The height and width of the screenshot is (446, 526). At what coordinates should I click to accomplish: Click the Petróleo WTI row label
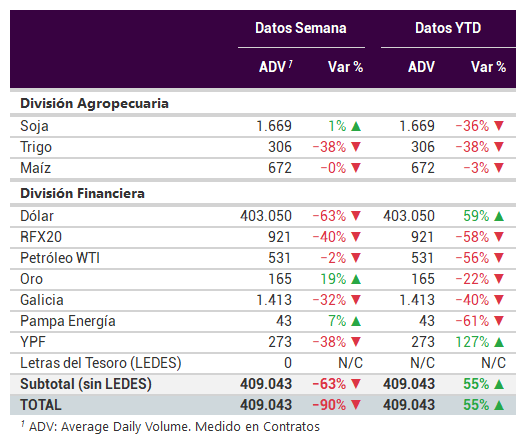coord(60,258)
